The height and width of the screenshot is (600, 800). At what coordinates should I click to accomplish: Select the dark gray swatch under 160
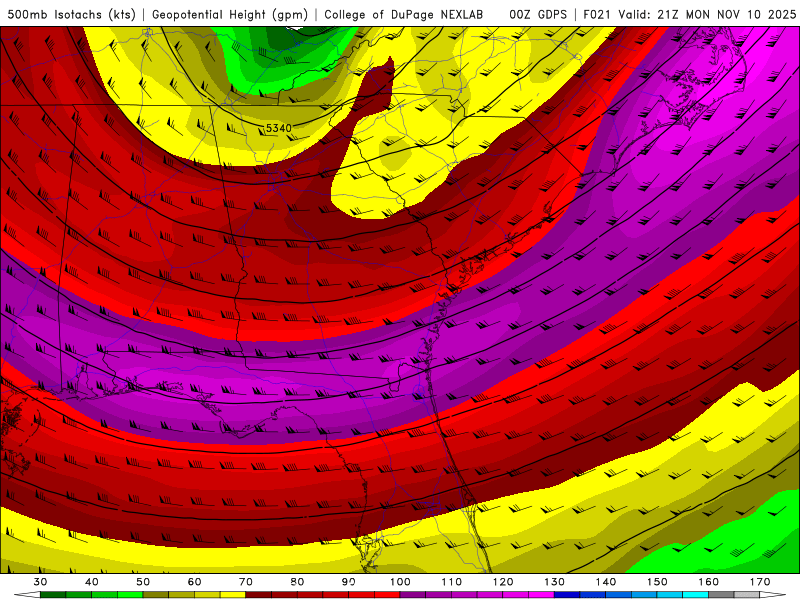point(721,595)
